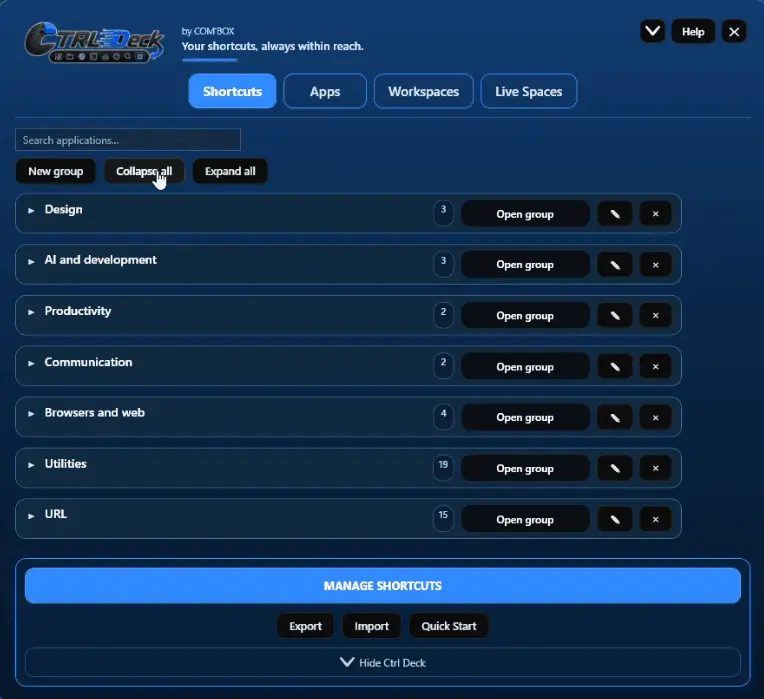The width and height of the screenshot is (764, 699).
Task: Hide Ctrl Deck using bottom bar
Action: click(x=382, y=662)
